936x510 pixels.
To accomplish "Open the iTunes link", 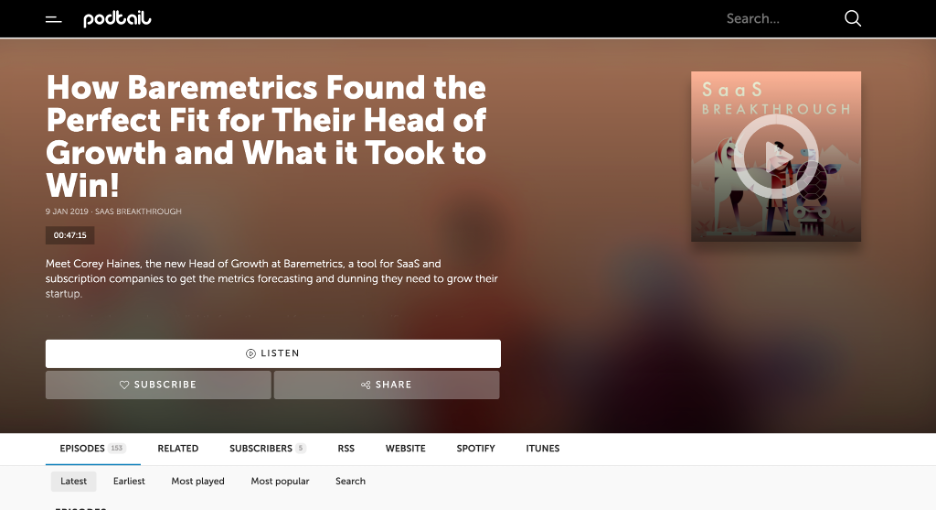I will (543, 449).
